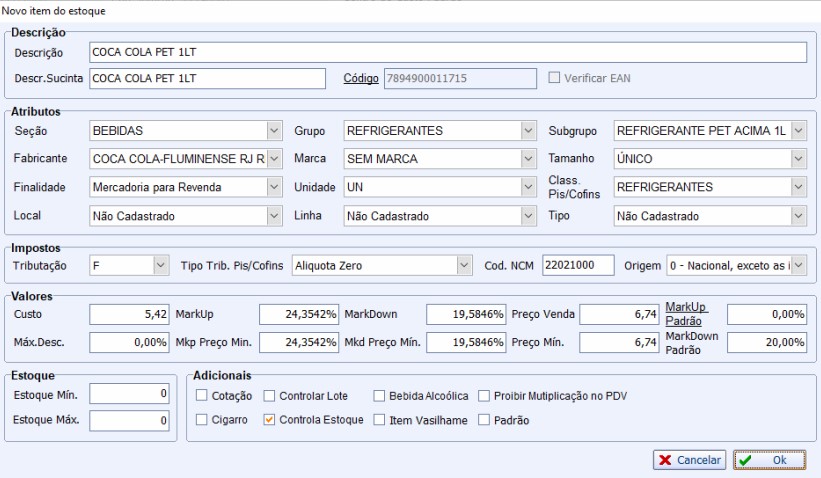Image resolution: width=821 pixels, height=478 pixels.
Task: Toggle Proibir Mutiplicação no PDV
Action: click(485, 396)
